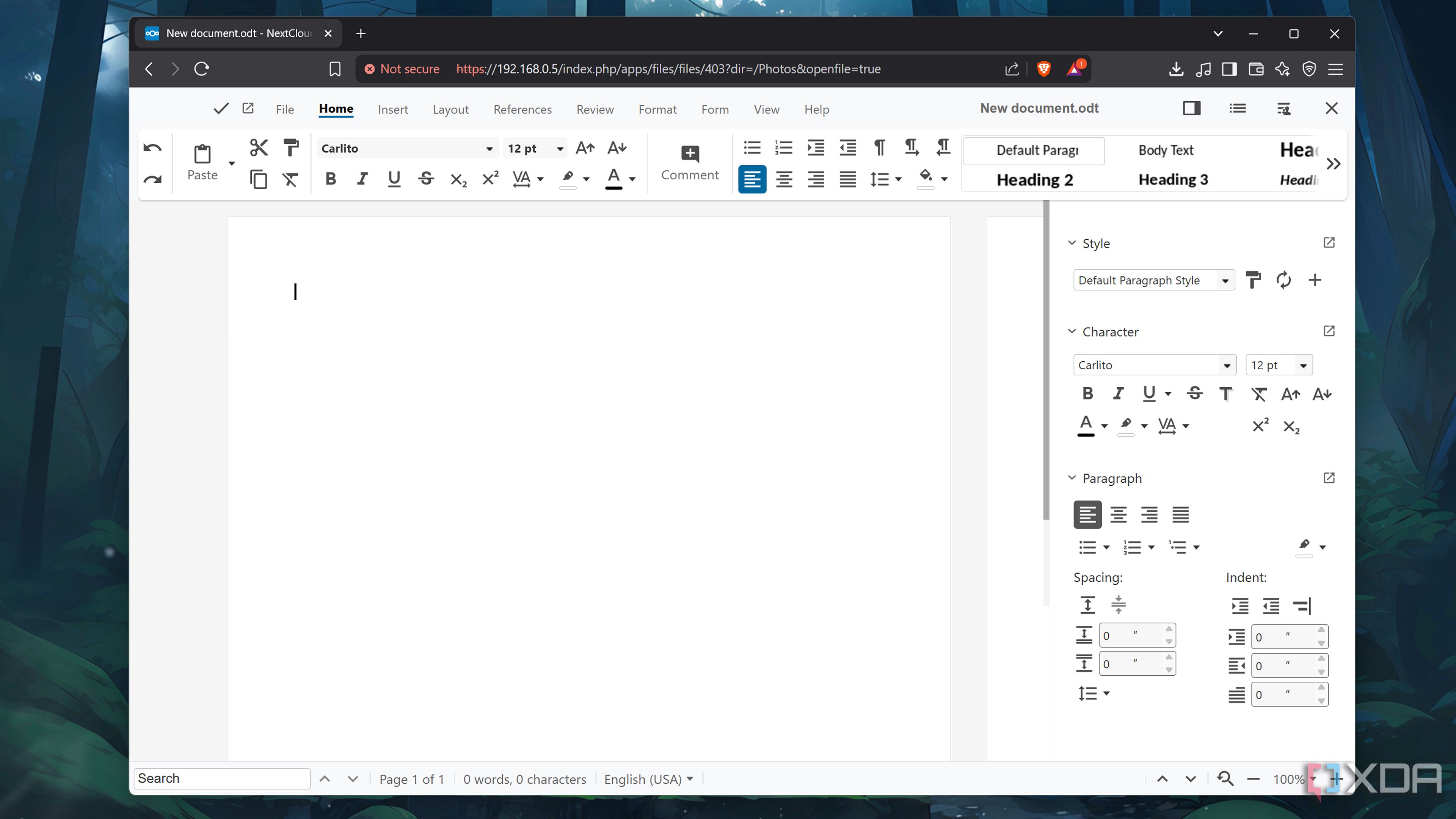This screenshot has width=1456, height=819.
Task: Toggle underline in the ribbon
Action: [x=394, y=180]
